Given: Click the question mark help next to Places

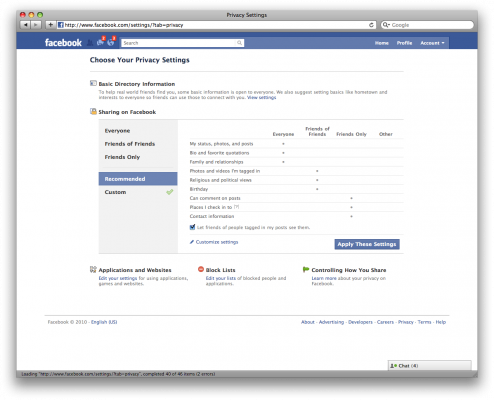Looking at the screenshot, I should pos(236,207).
